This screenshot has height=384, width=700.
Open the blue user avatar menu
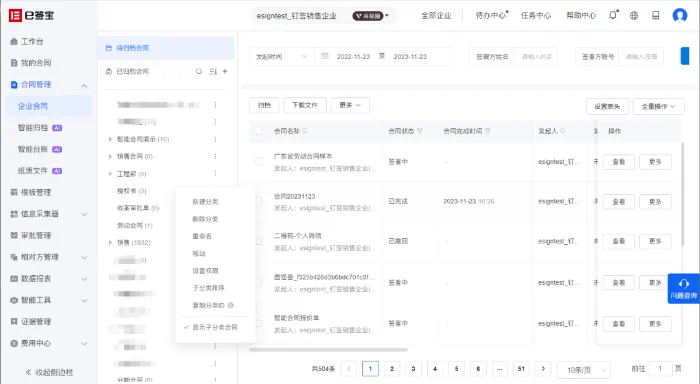point(679,15)
